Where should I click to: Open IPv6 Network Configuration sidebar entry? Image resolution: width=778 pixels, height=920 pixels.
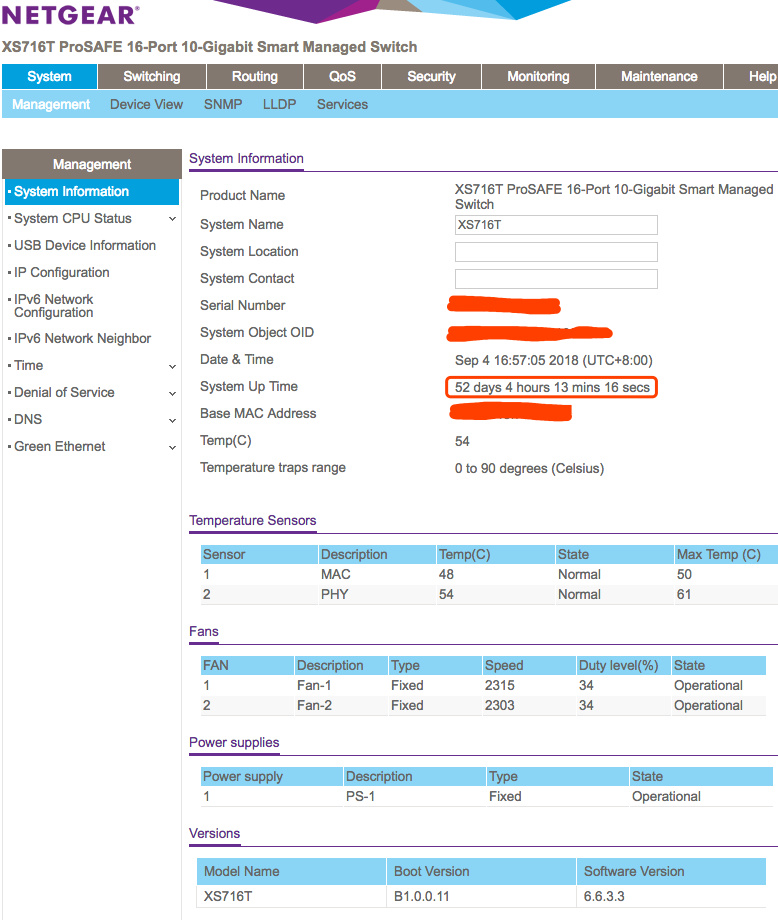pyautogui.click(x=53, y=306)
